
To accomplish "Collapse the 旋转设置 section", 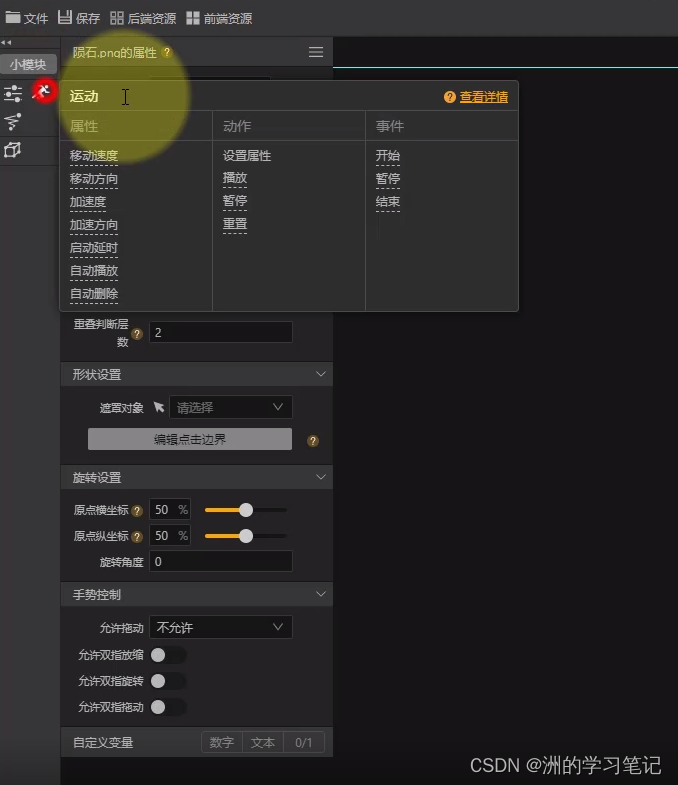I will (320, 477).
